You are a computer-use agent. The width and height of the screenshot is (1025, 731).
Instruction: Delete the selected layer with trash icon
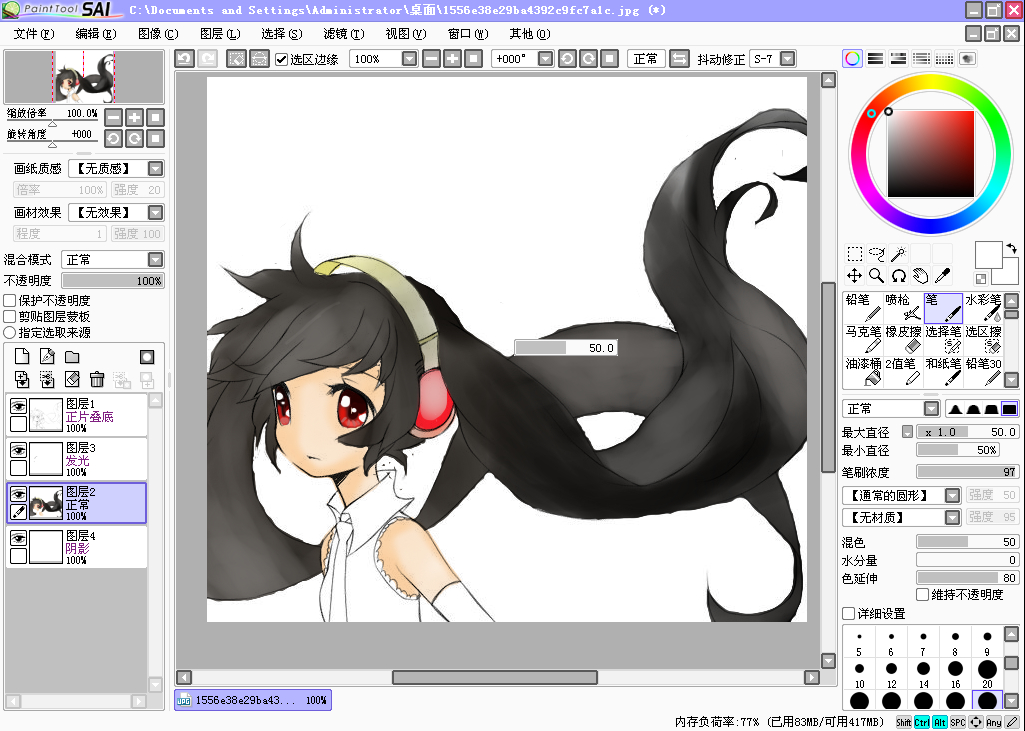[97, 379]
